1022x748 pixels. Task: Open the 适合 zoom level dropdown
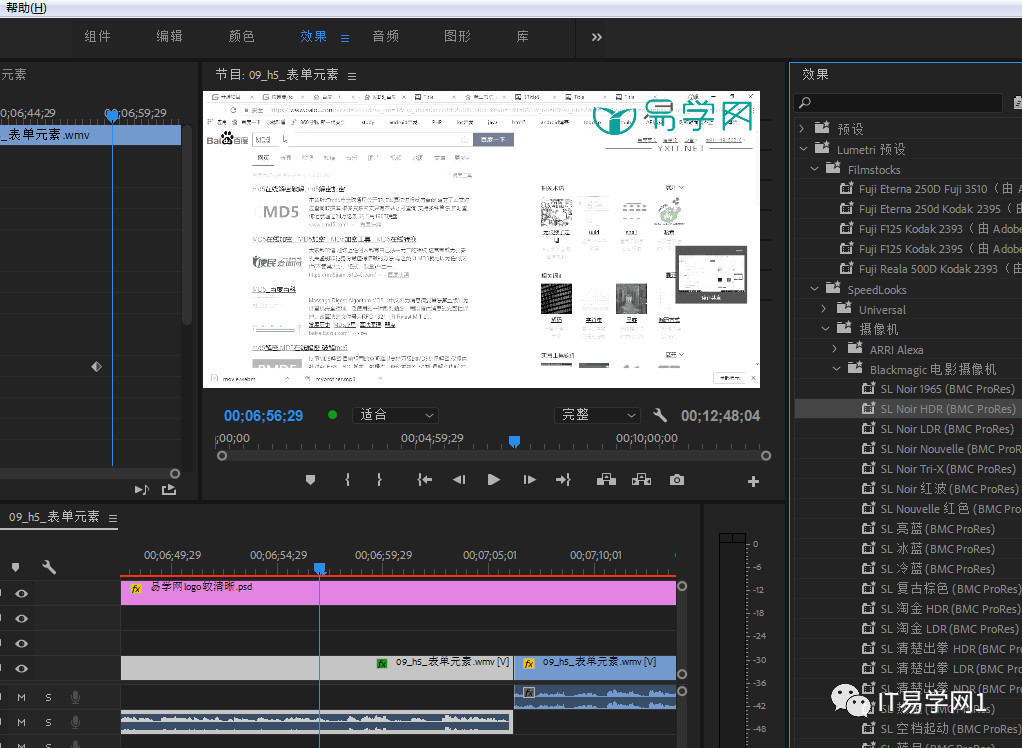pyautogui.click(x=394, y=415)
